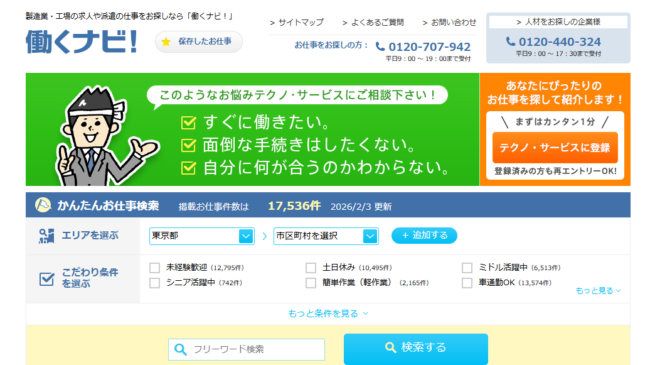
Task: Click the 17,536件 job count text
Action: pyautogui.click(x=294, y=206)
